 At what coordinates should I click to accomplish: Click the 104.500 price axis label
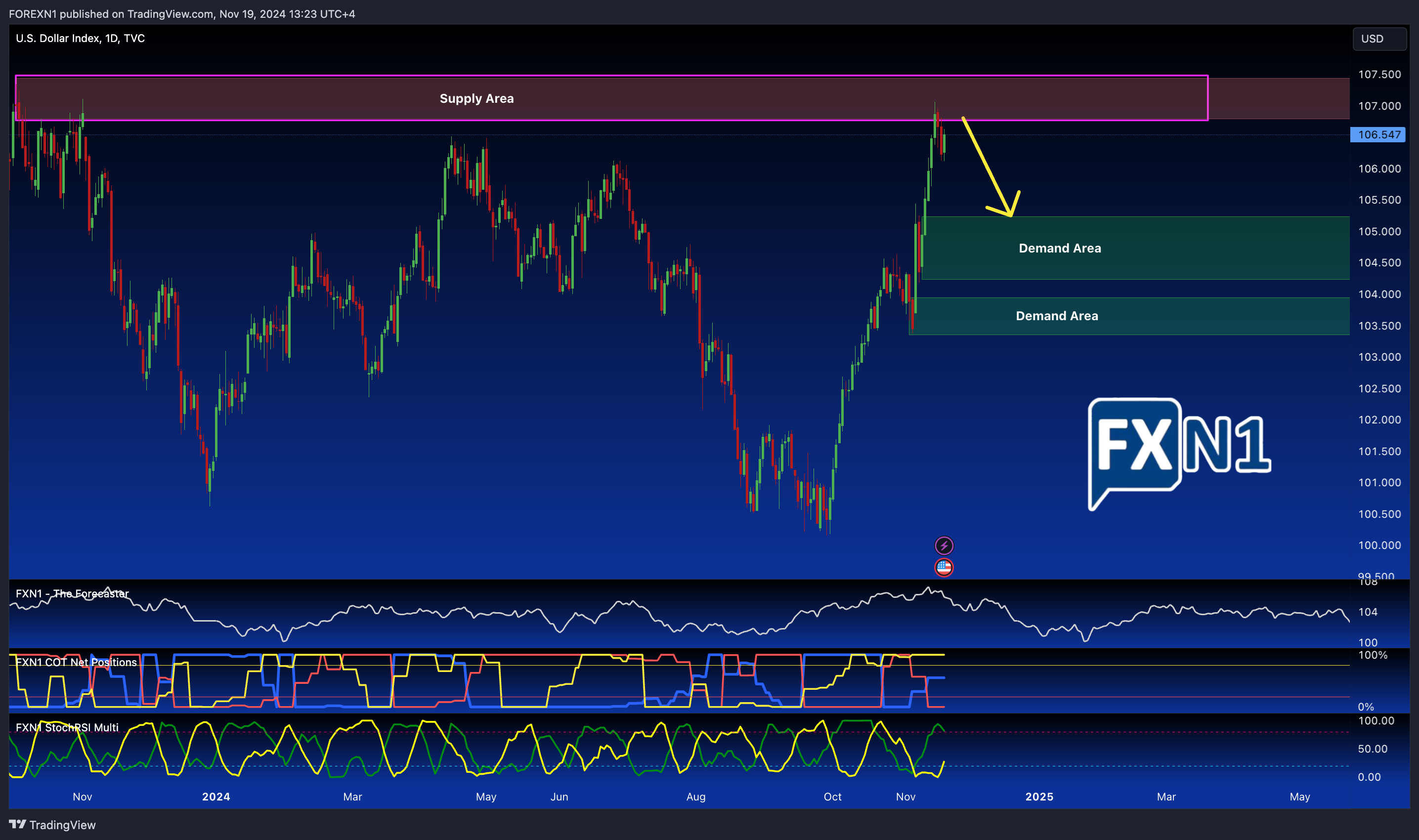tap(1379, 263)
